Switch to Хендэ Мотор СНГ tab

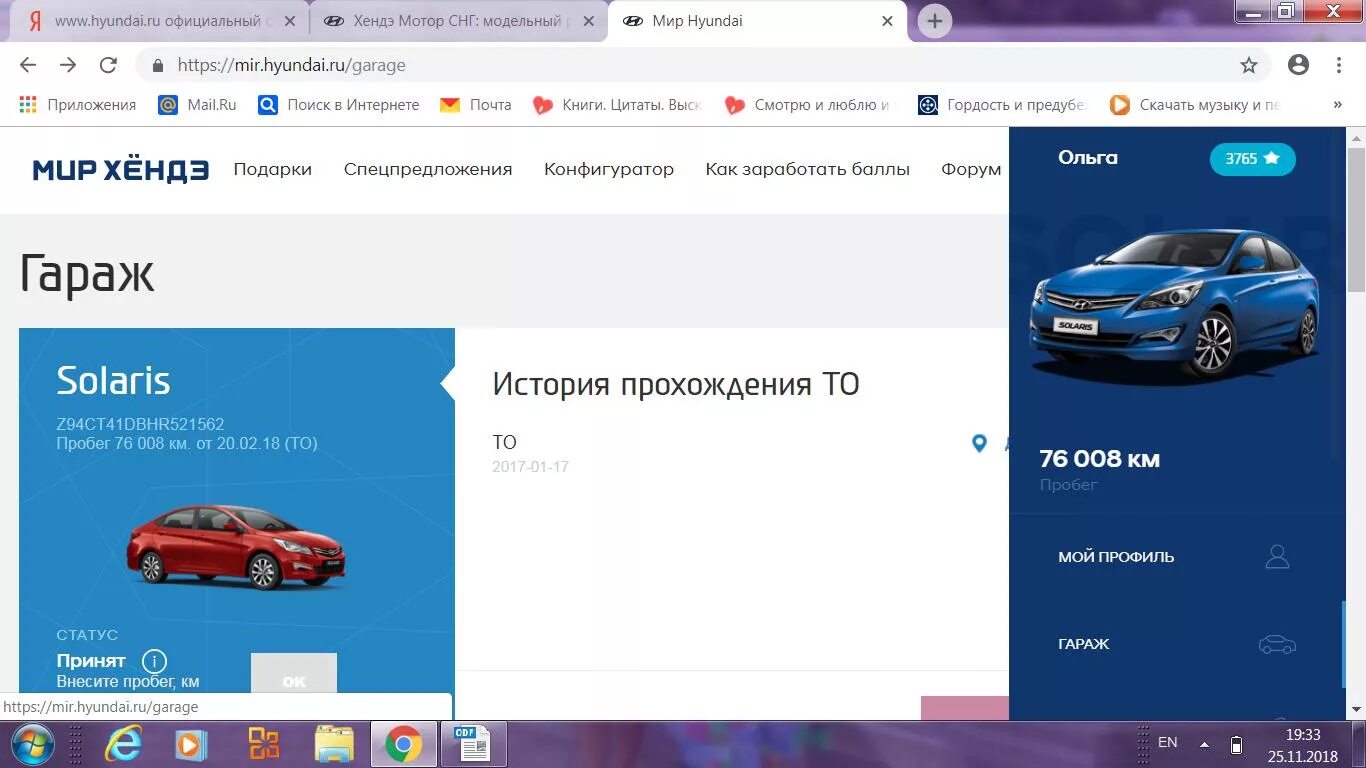click(458, 21)
